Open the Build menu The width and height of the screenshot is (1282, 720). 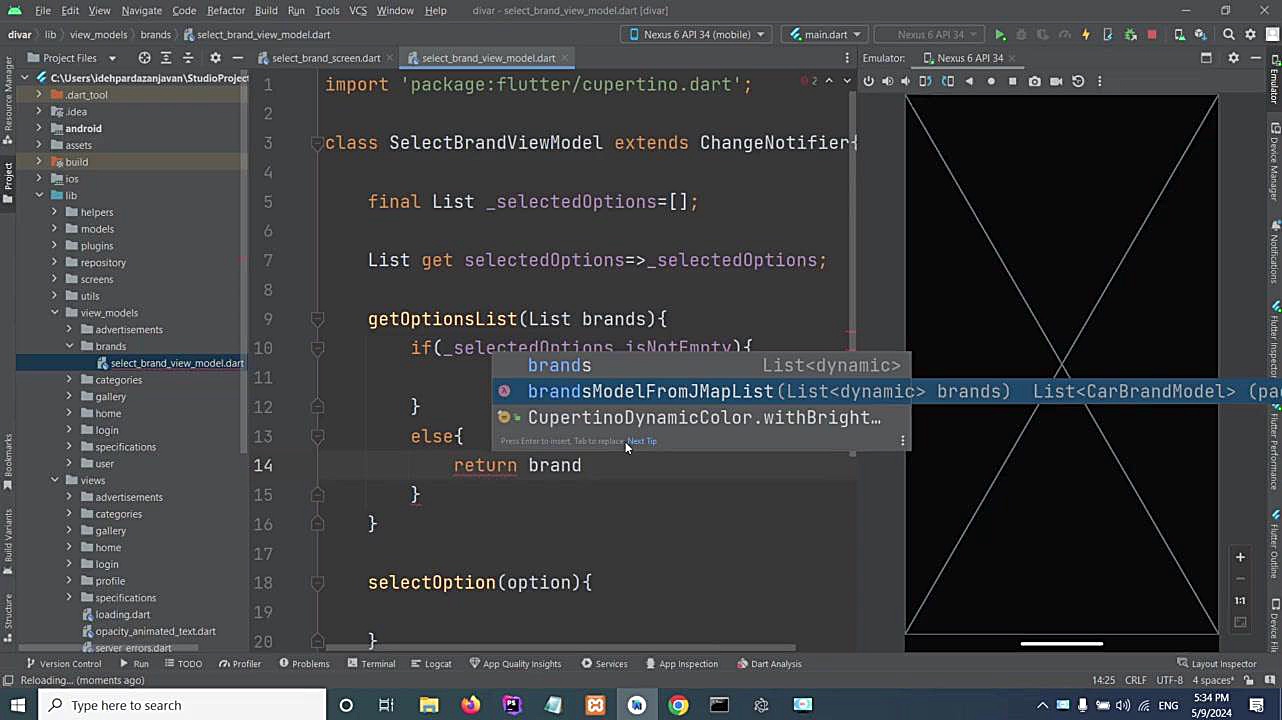coord(266,10)
